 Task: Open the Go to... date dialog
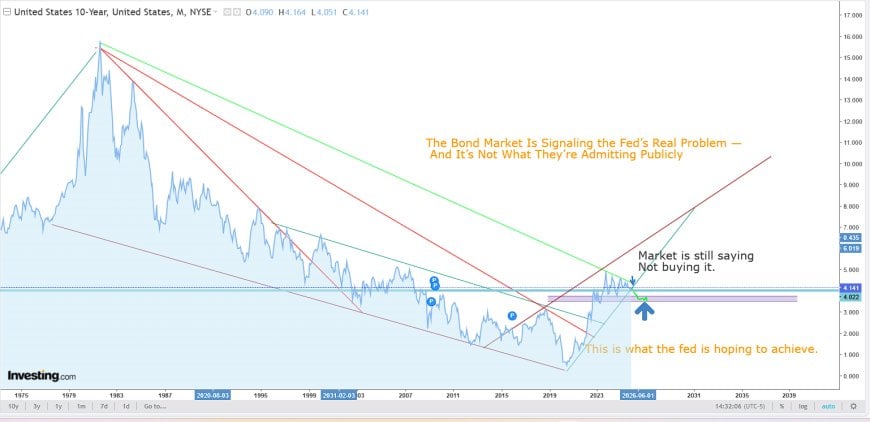click(x=155, y=406)
